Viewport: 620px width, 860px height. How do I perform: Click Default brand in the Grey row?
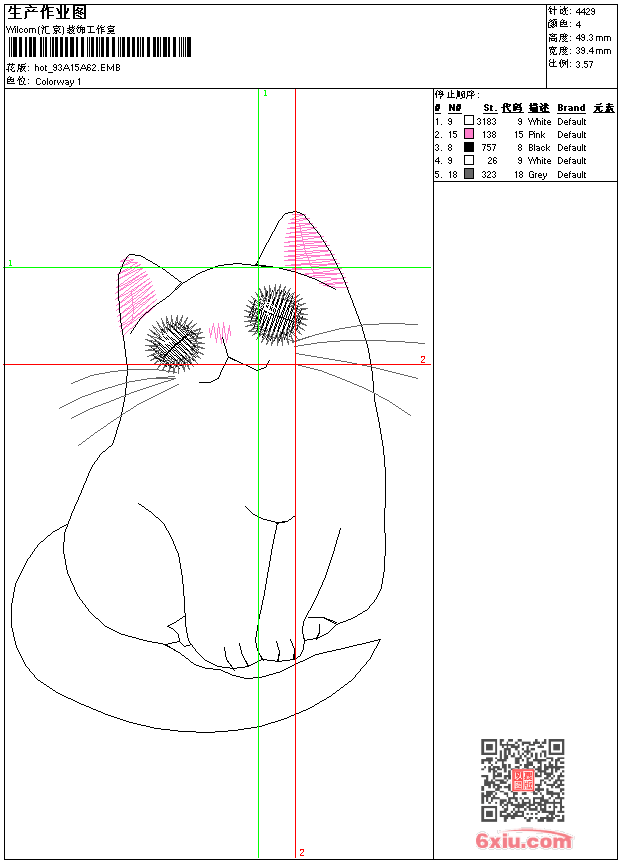point(572,174)
